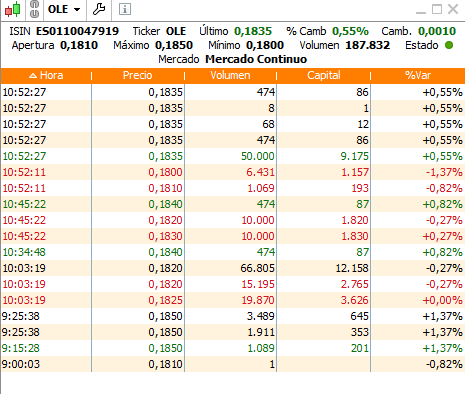
Task: Open the wrench settings tool
Action: click(99, 9)
